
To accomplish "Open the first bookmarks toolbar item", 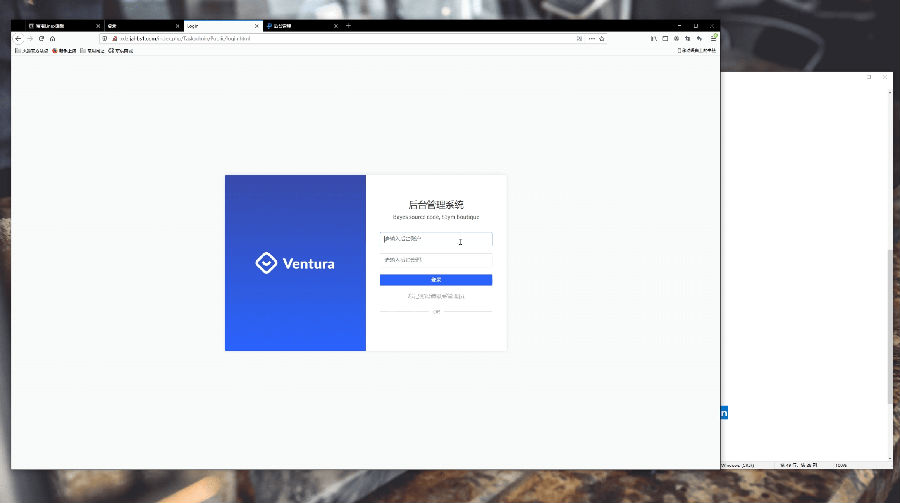I will (32, 50).
